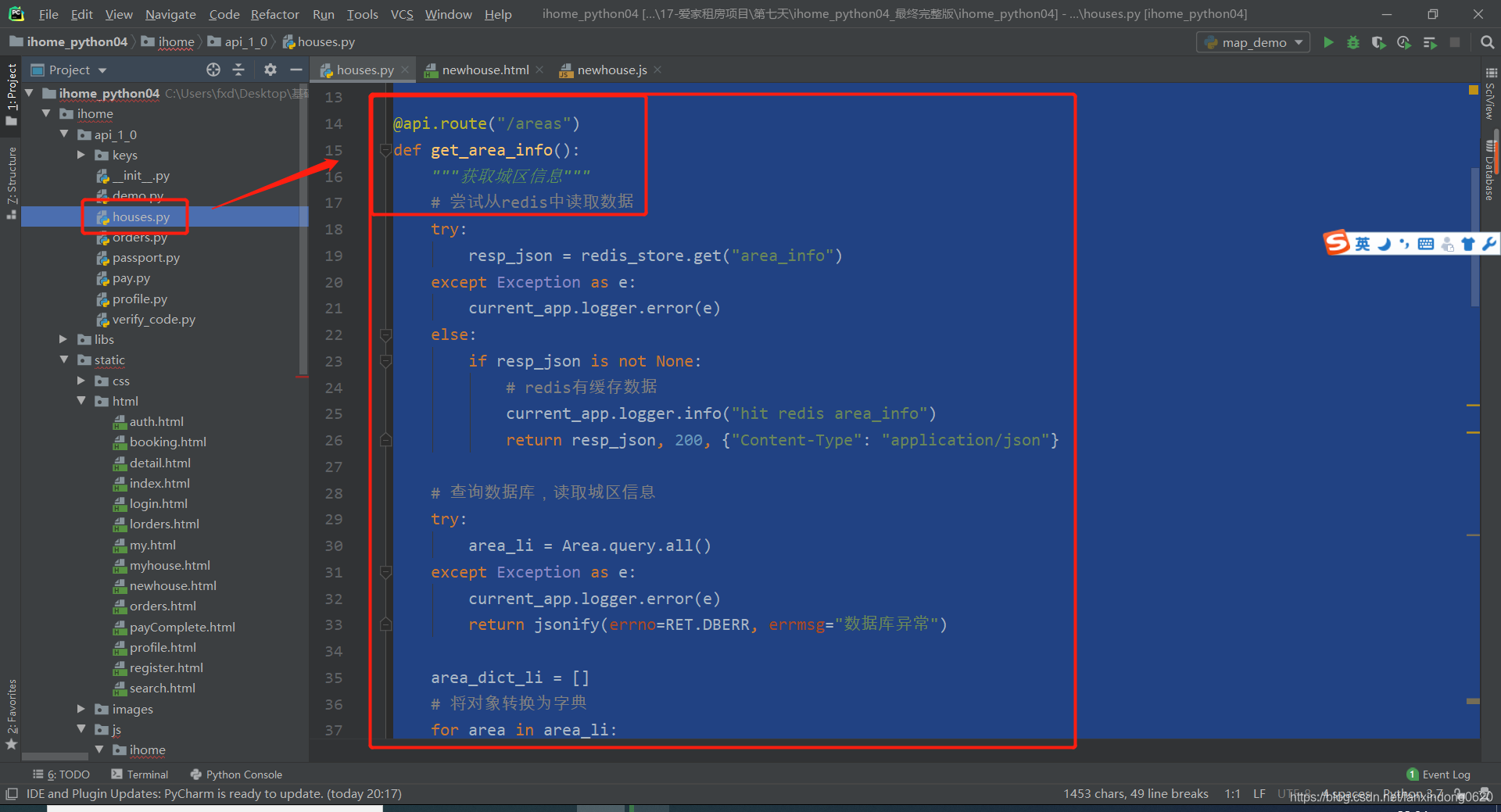The image size is (1501, 812).
Task: Collapse the static folder
Action: click(x=64, y=359)
